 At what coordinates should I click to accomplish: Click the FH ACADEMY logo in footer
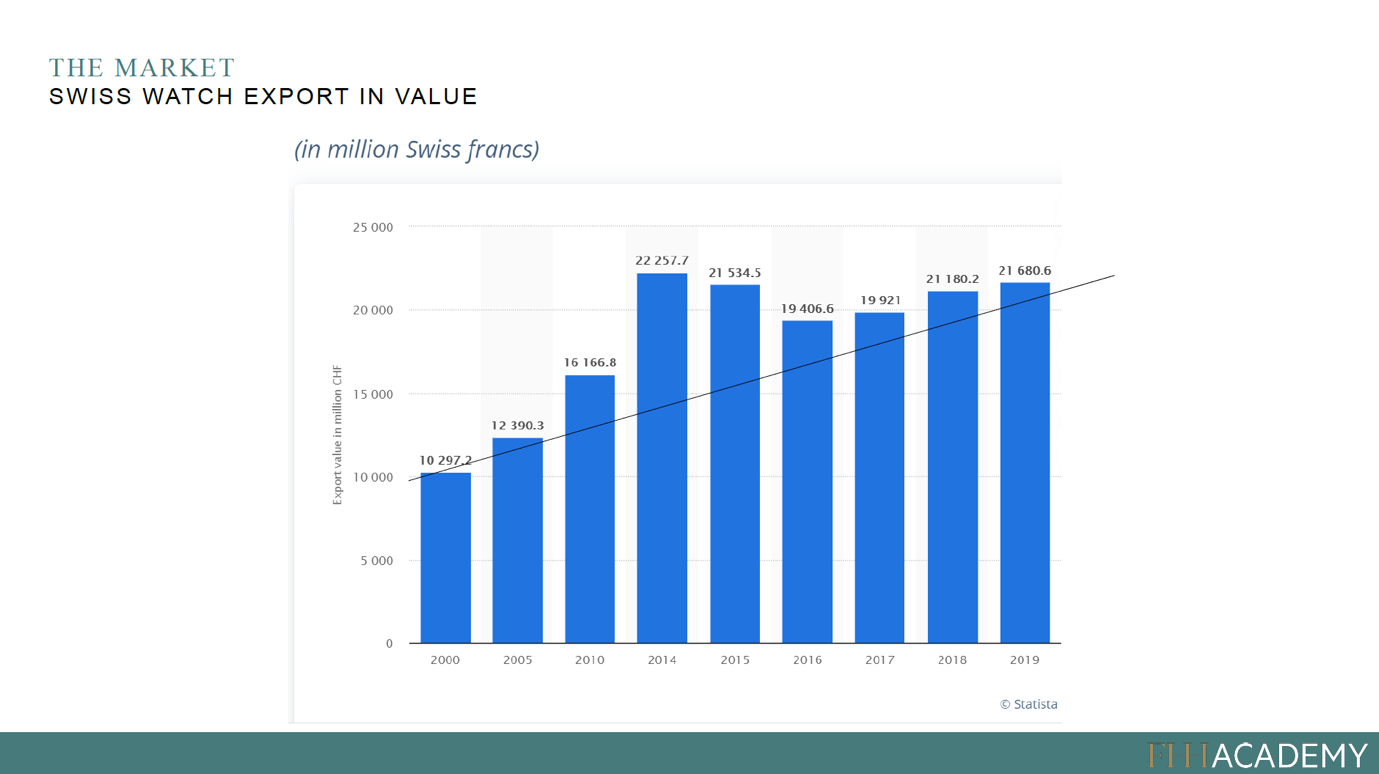coord(1258,755)
